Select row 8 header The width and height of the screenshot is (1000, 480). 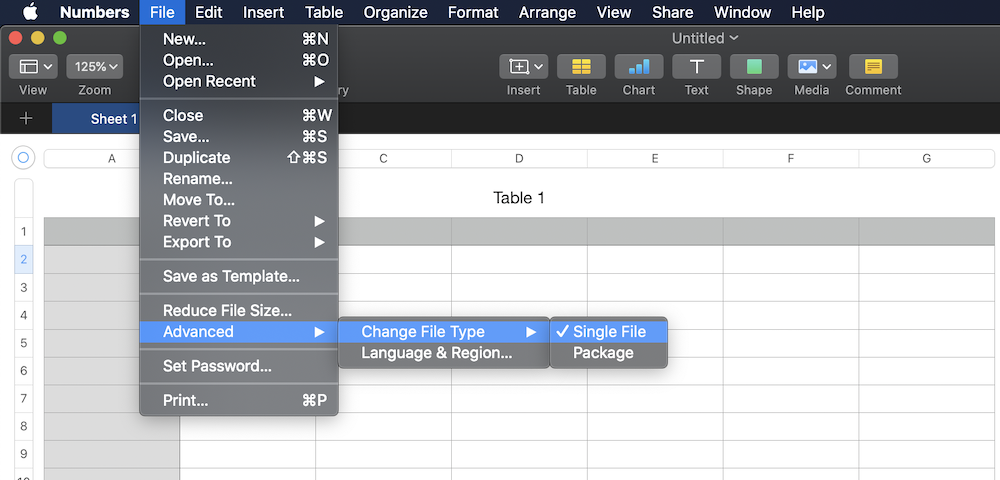click(x=24, y=426)
